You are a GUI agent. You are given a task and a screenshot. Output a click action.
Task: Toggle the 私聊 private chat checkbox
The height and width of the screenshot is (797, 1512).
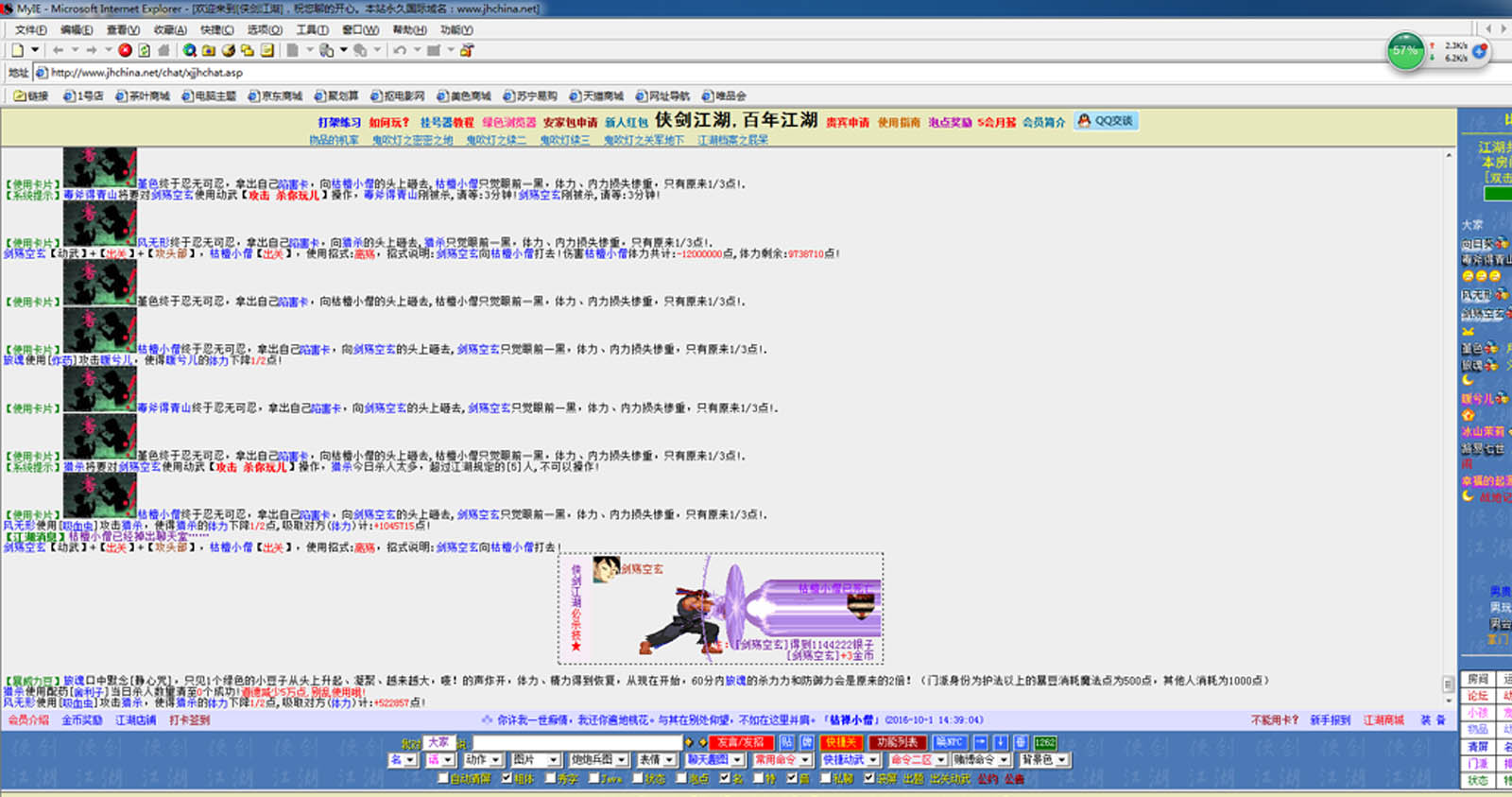[825, 779]
